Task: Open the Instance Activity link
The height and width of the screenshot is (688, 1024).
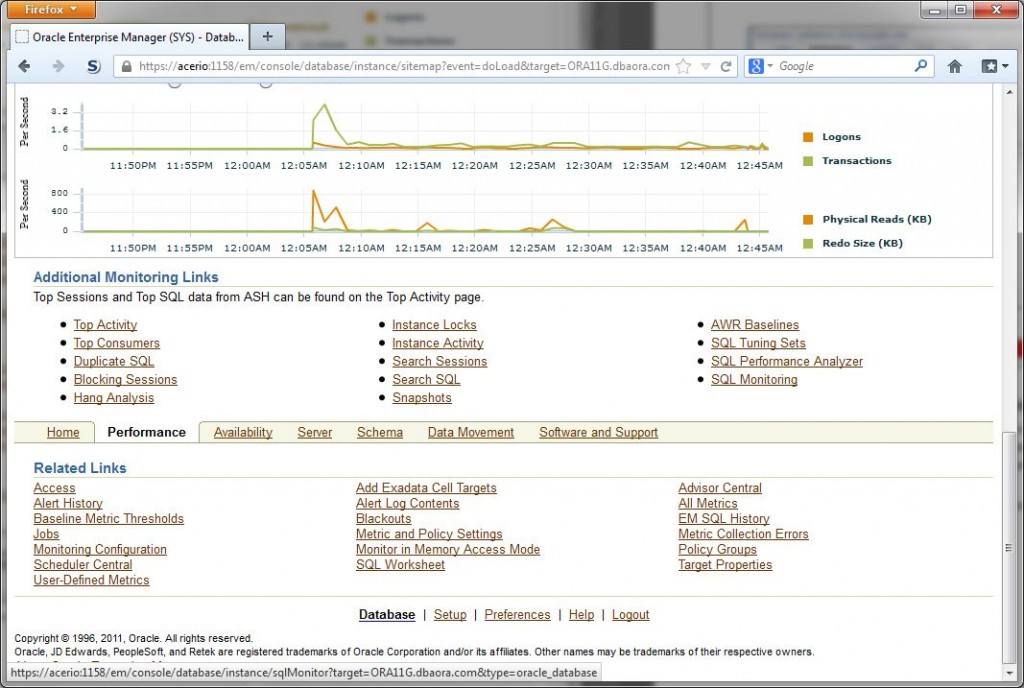Action: pyautogui.click(x=438, y=343)
